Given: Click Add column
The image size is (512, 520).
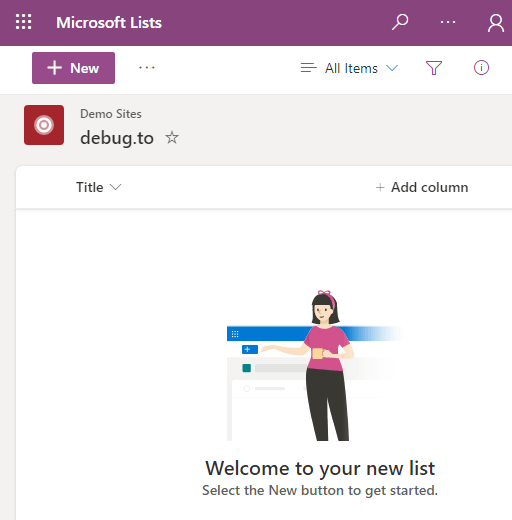Looking at the screenshot, I should pos(422,187).
